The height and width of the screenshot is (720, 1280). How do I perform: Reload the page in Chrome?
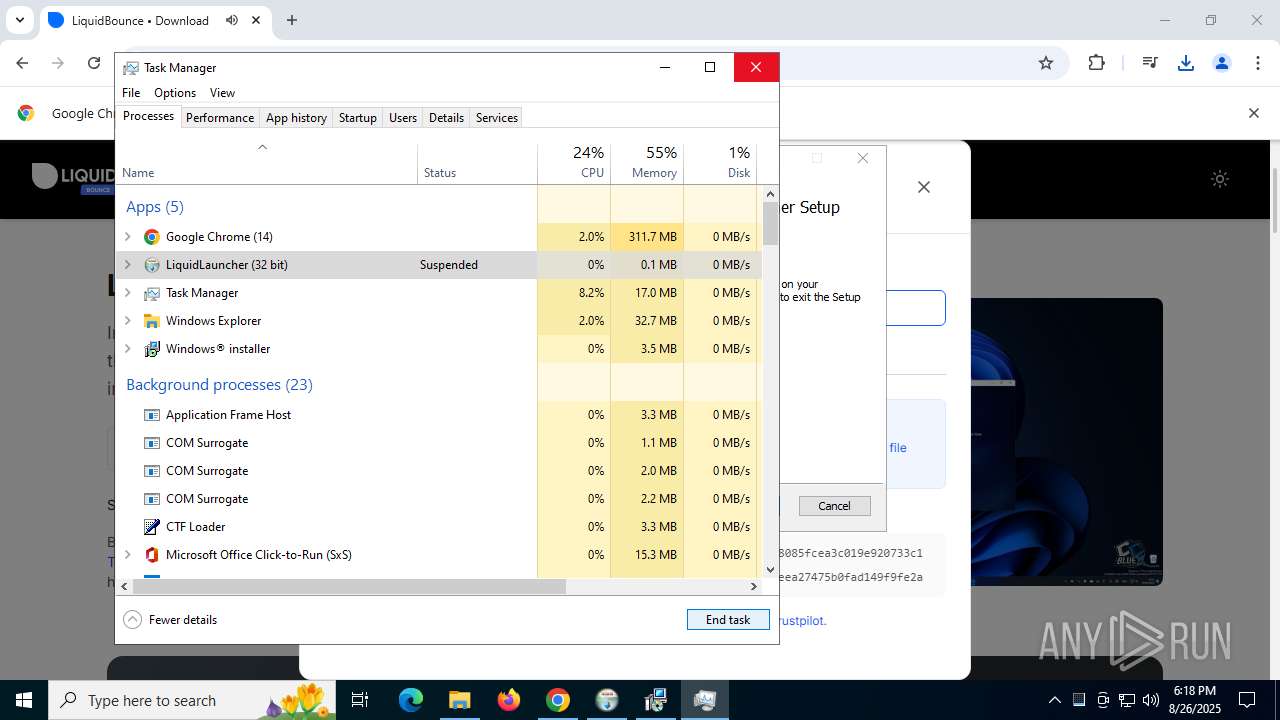click(x=94, y=63)
